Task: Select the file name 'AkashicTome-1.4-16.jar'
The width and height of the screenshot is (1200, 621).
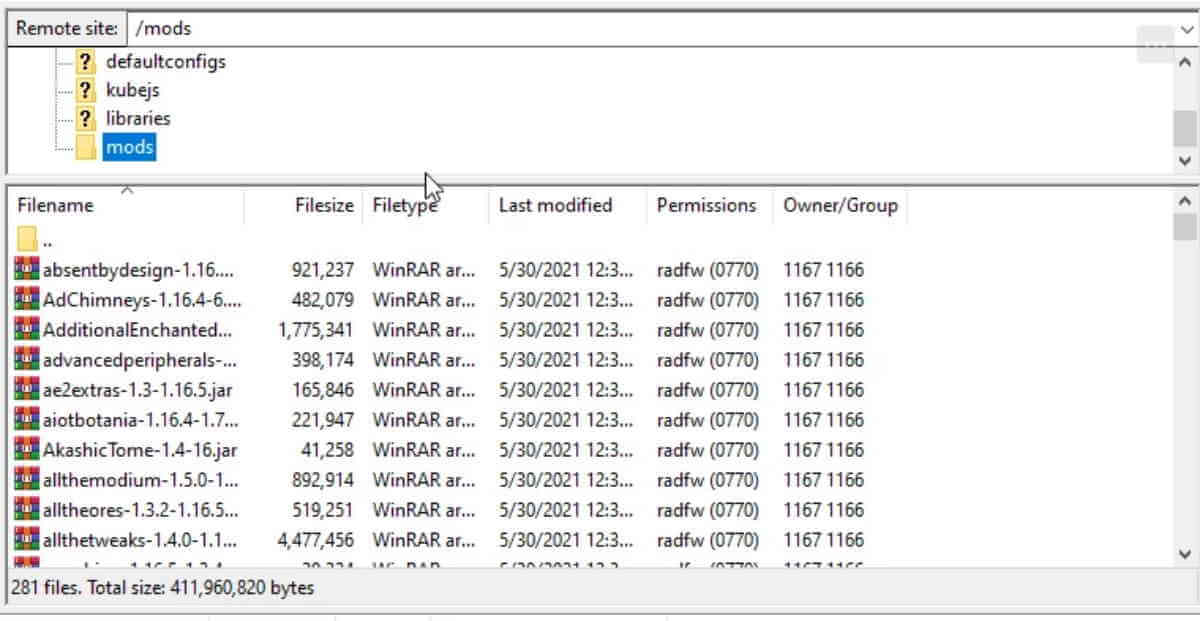Action: [x=140, y=449]
